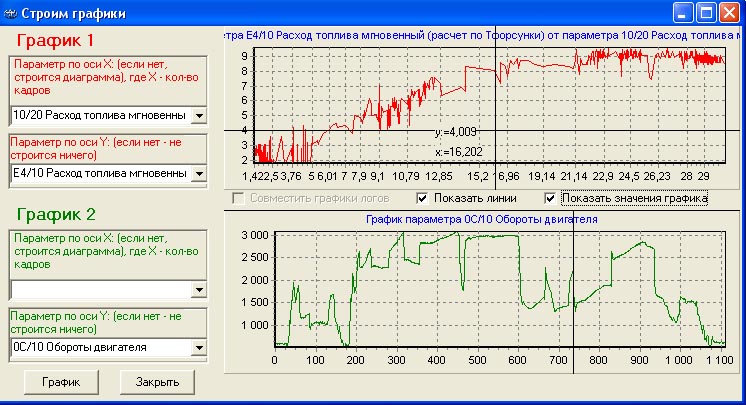Image resolution: width=746 pixels, height=405 pixels.
Task: Expand График 1 X-axis parameter dropdown arrow
Action: tap(198, 116)
